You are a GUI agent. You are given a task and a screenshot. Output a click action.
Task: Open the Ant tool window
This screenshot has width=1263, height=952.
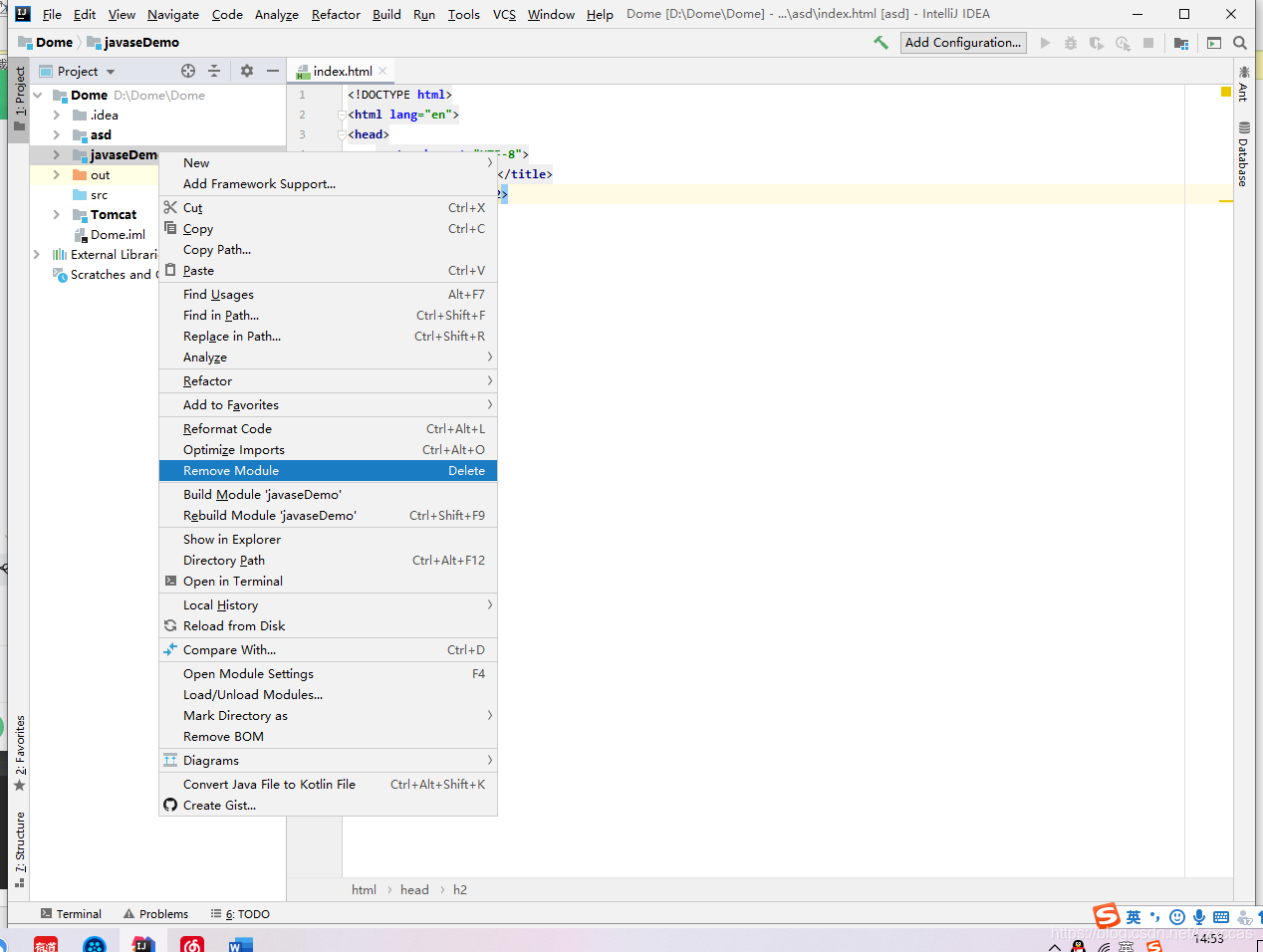1243,84
